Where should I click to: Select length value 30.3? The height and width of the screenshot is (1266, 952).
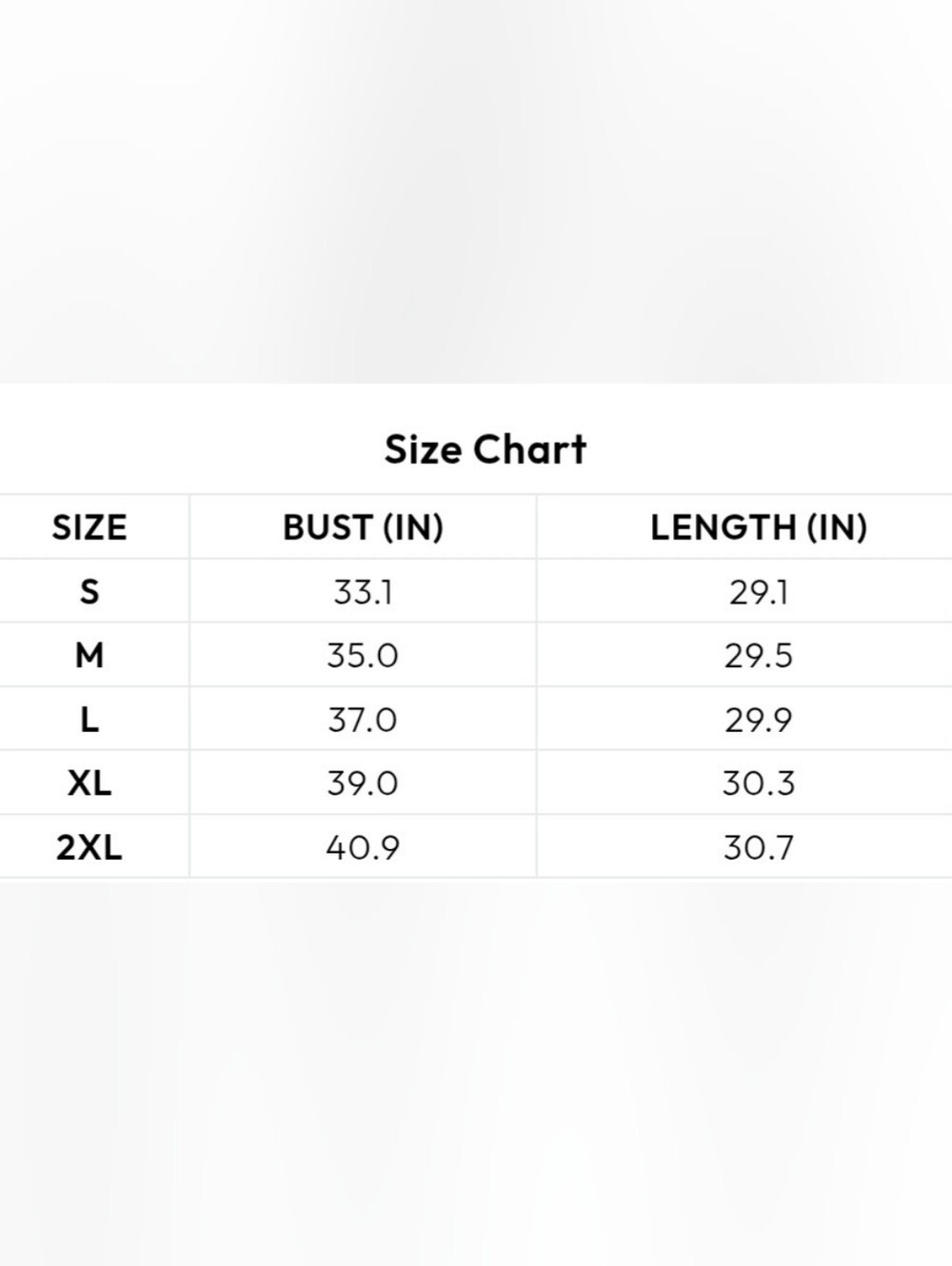click(x=759, y=783)
